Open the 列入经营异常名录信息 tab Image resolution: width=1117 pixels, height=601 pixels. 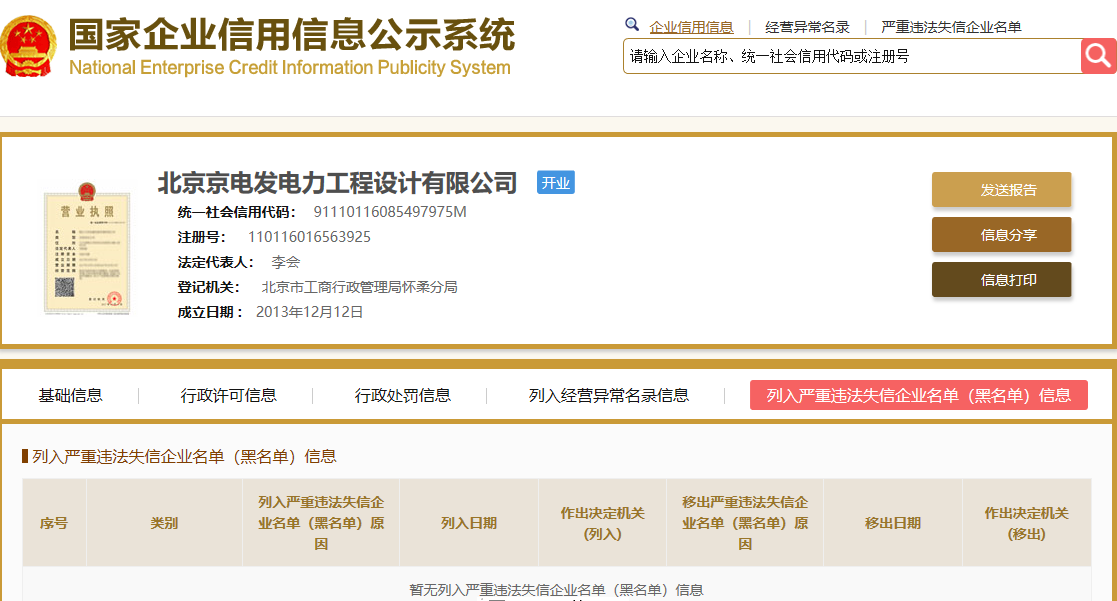click(x=608, y=395)
